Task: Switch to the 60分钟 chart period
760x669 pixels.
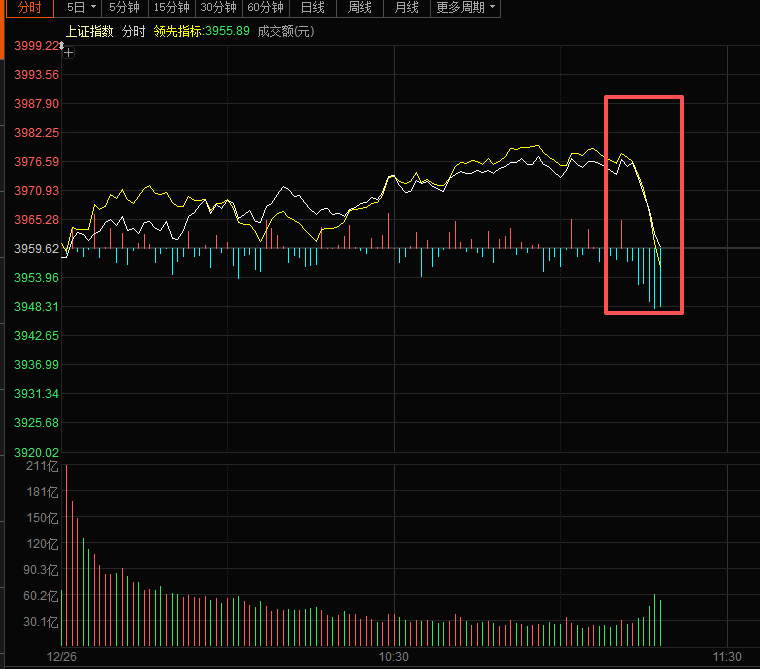Action: (x=266, y=8)
